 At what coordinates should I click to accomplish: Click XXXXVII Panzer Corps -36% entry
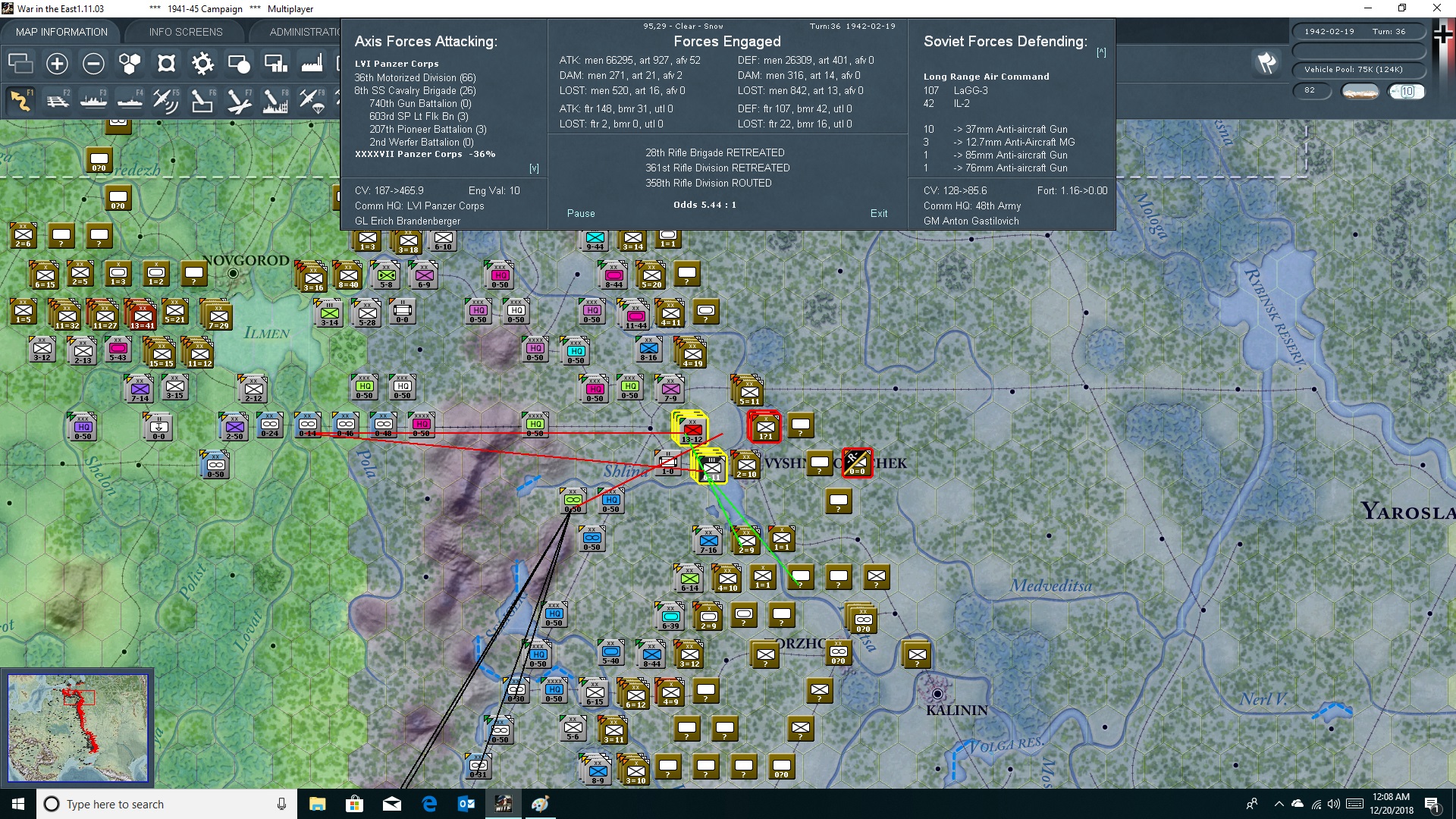click(x=425, y=154)
